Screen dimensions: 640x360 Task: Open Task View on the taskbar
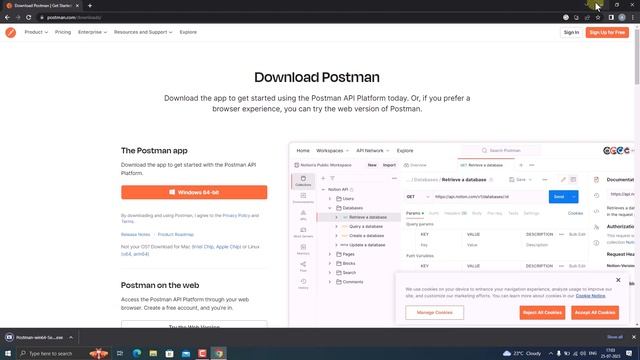coord(120,353)
